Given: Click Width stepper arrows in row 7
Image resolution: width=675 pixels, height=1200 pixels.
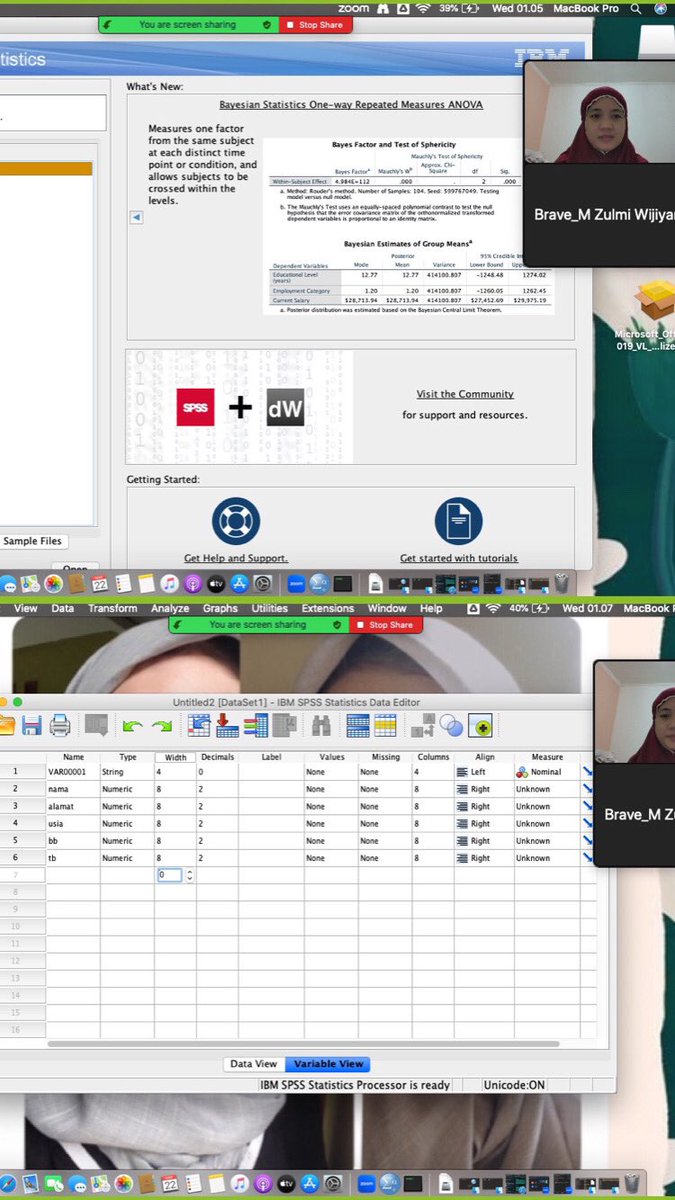Looking at the screenshot, I should (x=189, y=875).
